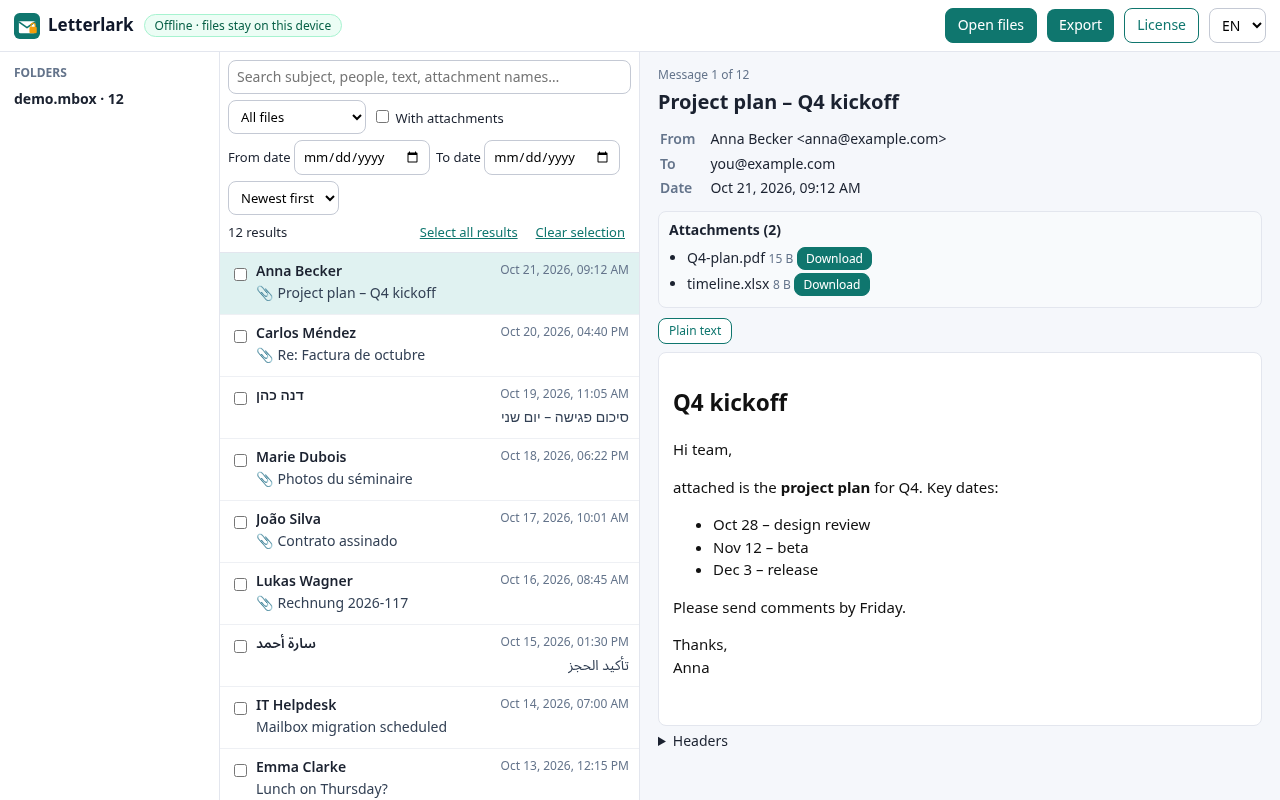
Task: Check the box for Carlos Méndez's message
Action: (240, 336)
